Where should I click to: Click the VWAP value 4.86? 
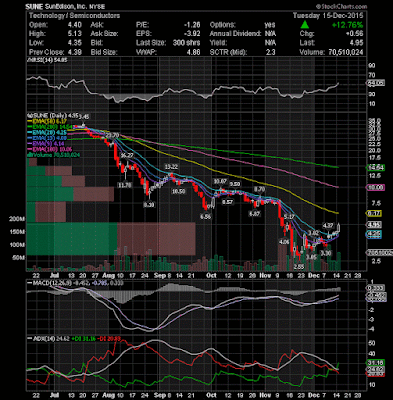point(194,52)
